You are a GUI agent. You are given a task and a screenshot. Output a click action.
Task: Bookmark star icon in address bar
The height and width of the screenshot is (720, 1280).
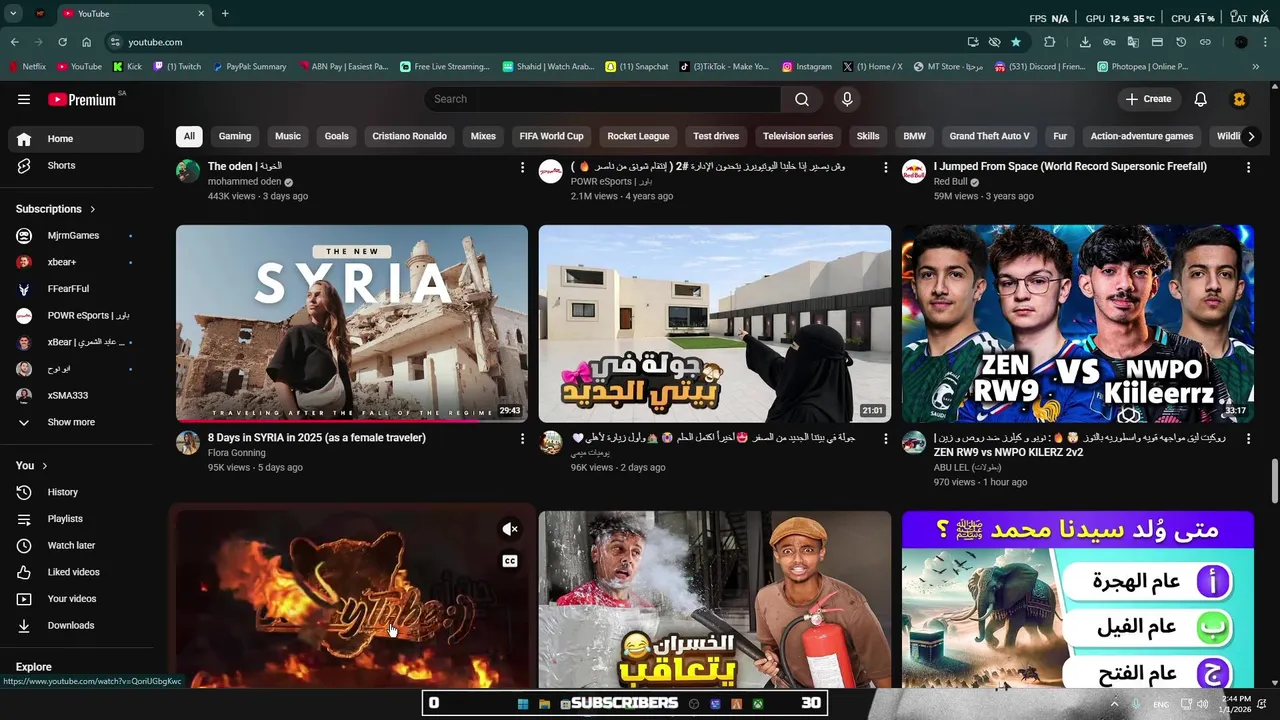(x=1016, y=42)
